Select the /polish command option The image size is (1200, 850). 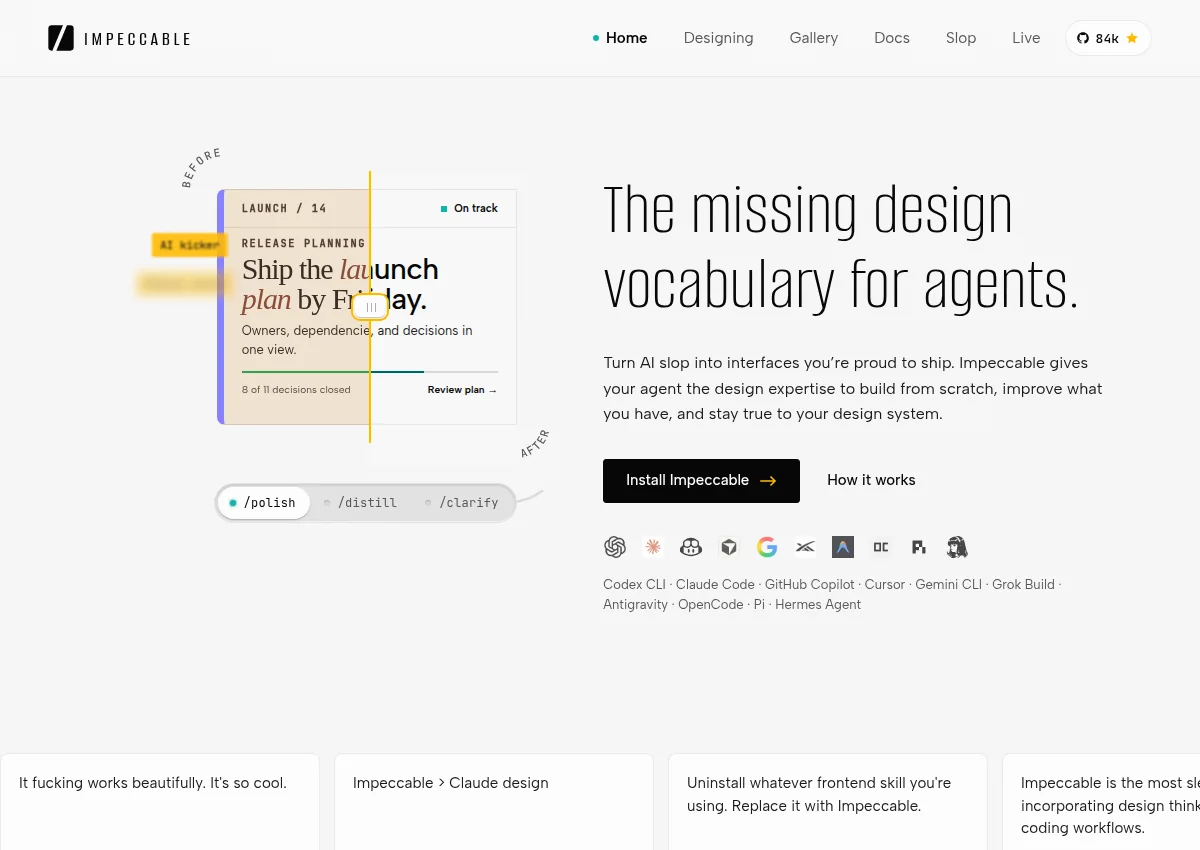pos(264,502)
